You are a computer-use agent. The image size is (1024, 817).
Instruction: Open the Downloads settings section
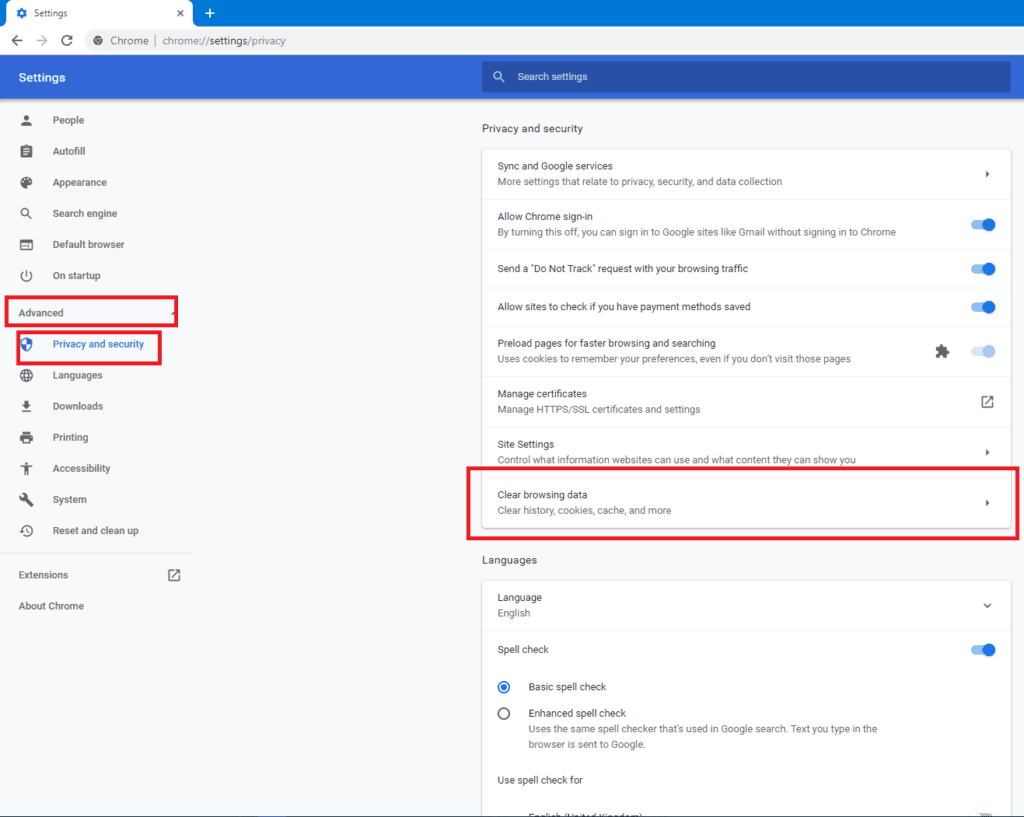tap(78, 406)
